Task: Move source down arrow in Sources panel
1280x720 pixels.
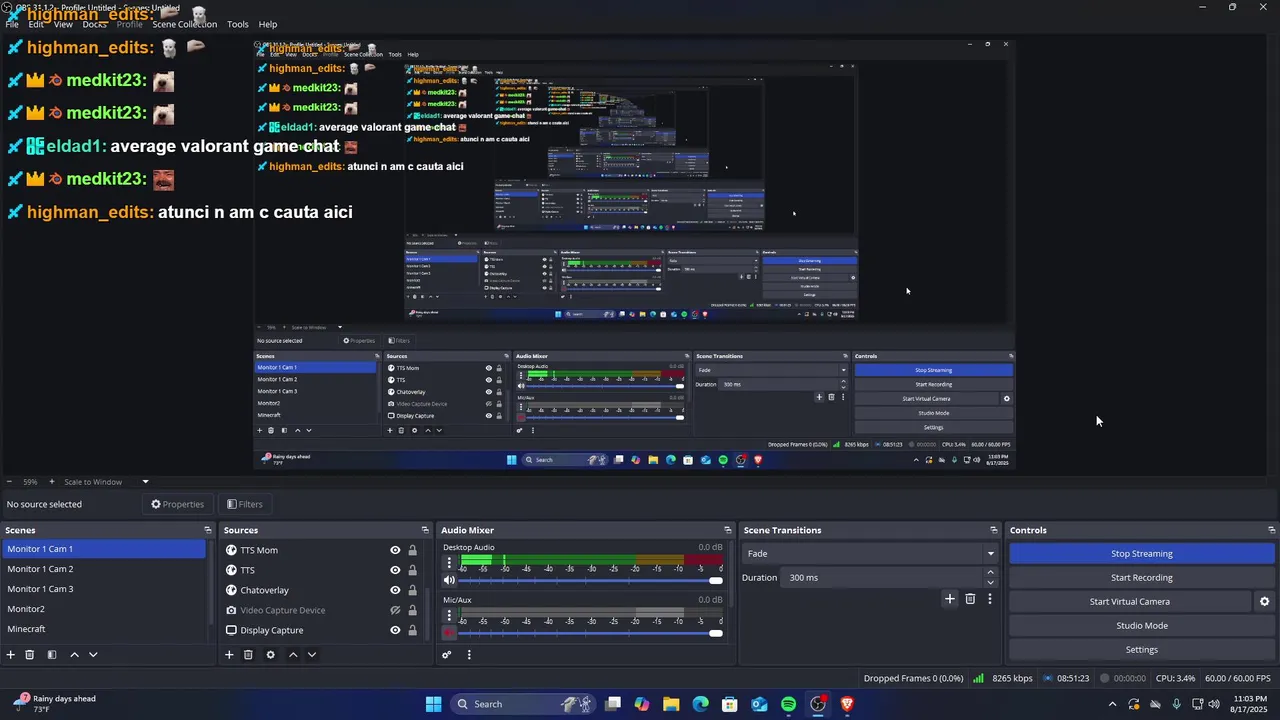Action: [311, 655]
